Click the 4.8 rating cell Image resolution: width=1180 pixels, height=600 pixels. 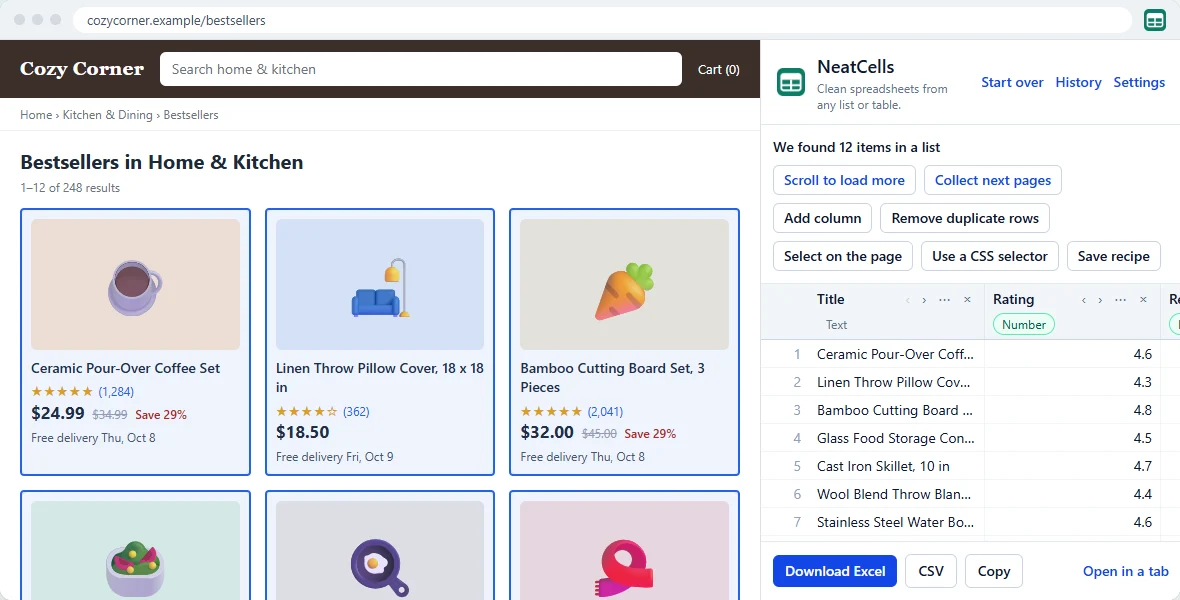click(1072, 410)
